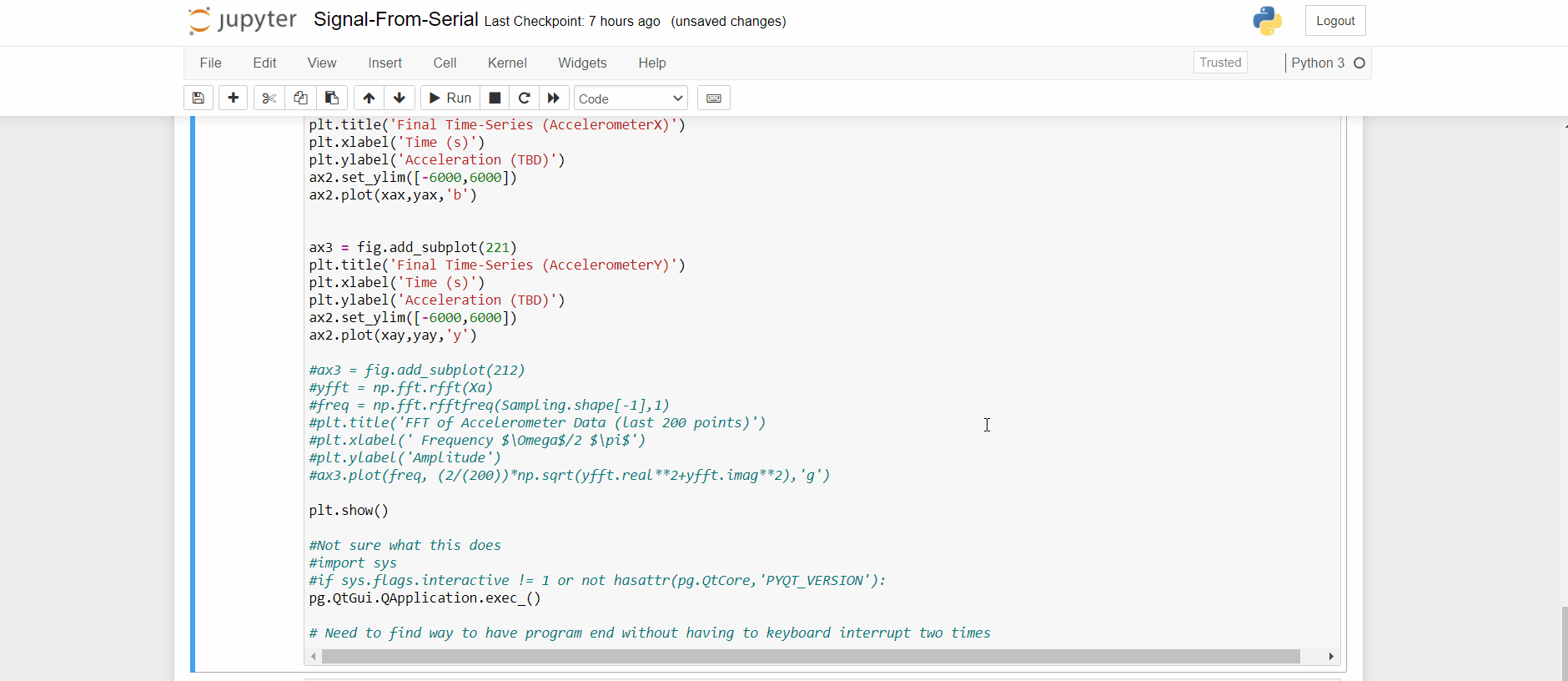Click the notebook title Signal-From-Serial
Screen dimensions: 1568x681
pos(395,20)
